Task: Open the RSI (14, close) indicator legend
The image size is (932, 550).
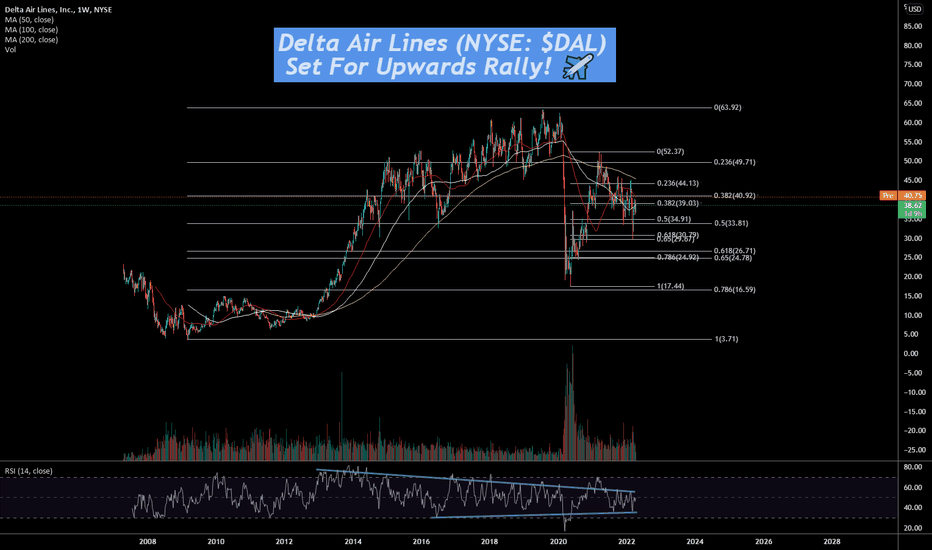Action: coord(29,471)
